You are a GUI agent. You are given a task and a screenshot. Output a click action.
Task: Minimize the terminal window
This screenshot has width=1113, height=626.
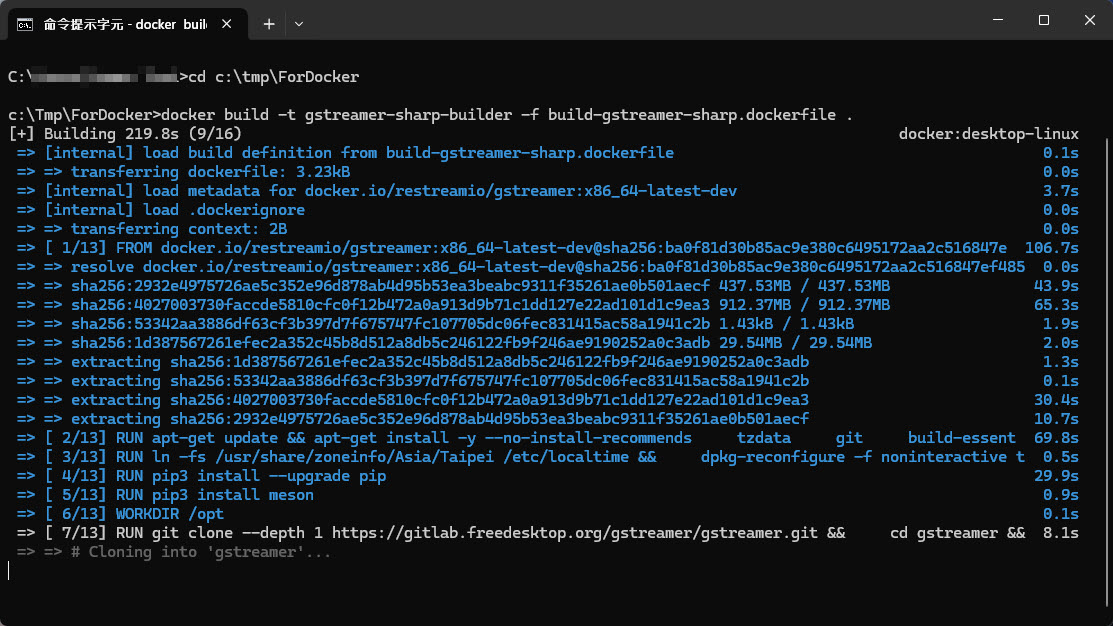[996, 20]
